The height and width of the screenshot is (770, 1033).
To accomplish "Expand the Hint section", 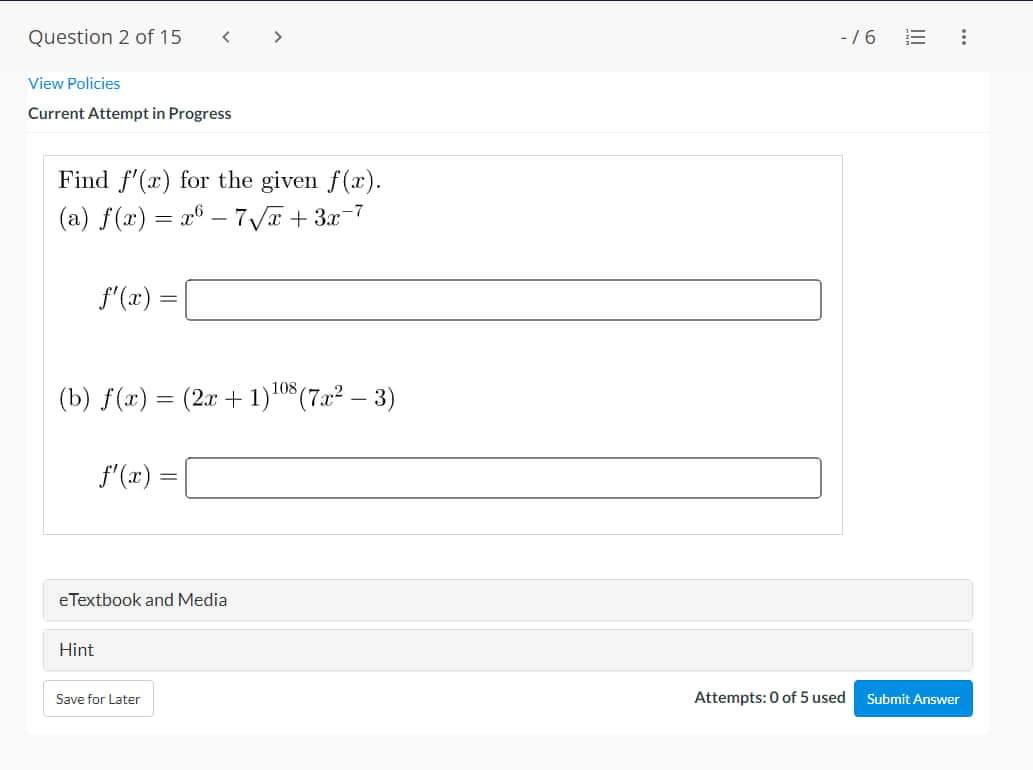I will point(76,650).
